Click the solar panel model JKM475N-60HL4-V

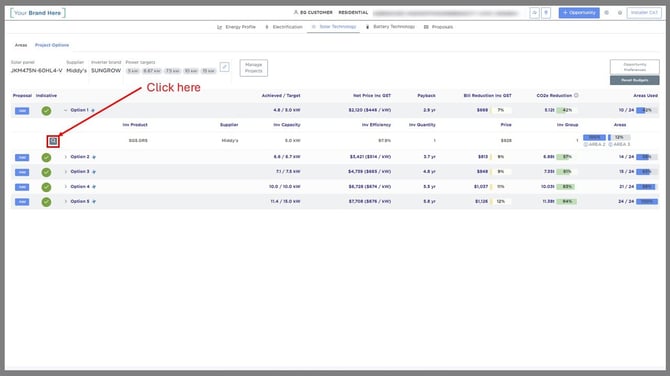click(x=36, y=70)
